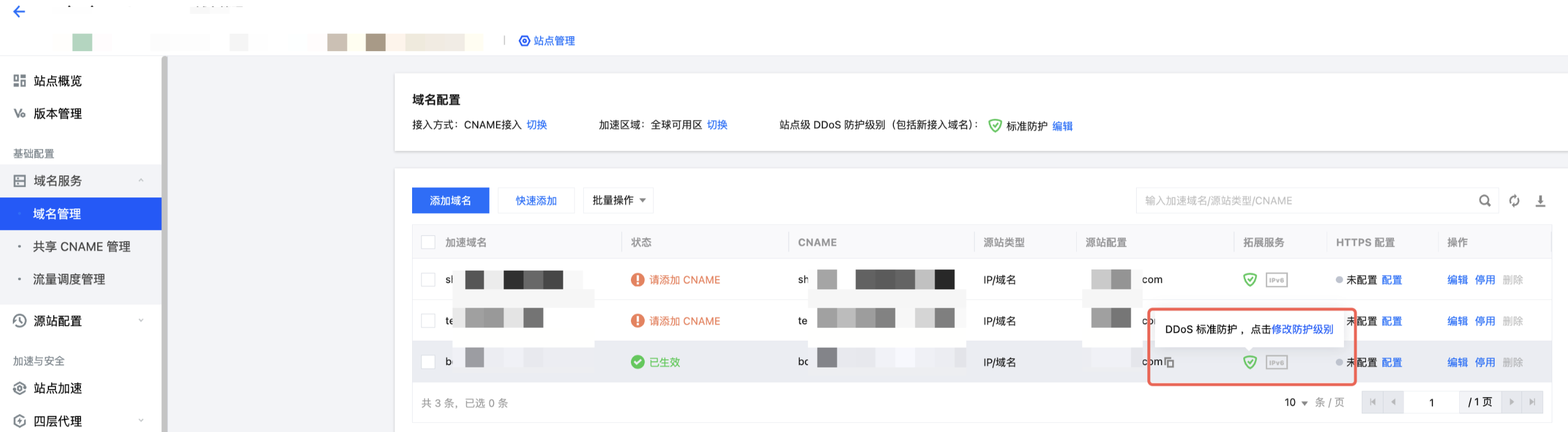Toggle the select-all checkbox in table header
Image resolution: width=1568 pixels, height=432 pixels.
428,242
